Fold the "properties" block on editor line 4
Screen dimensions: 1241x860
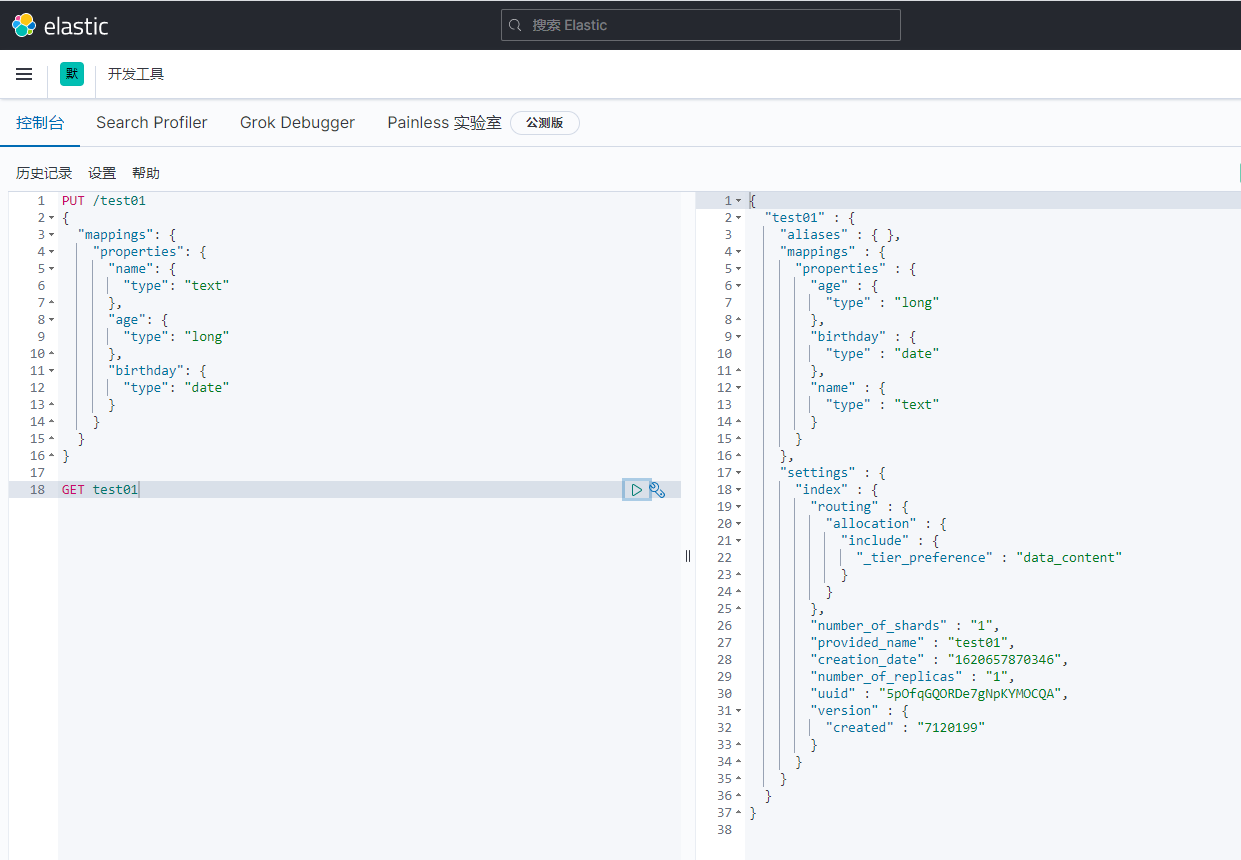tap(51, 252)
